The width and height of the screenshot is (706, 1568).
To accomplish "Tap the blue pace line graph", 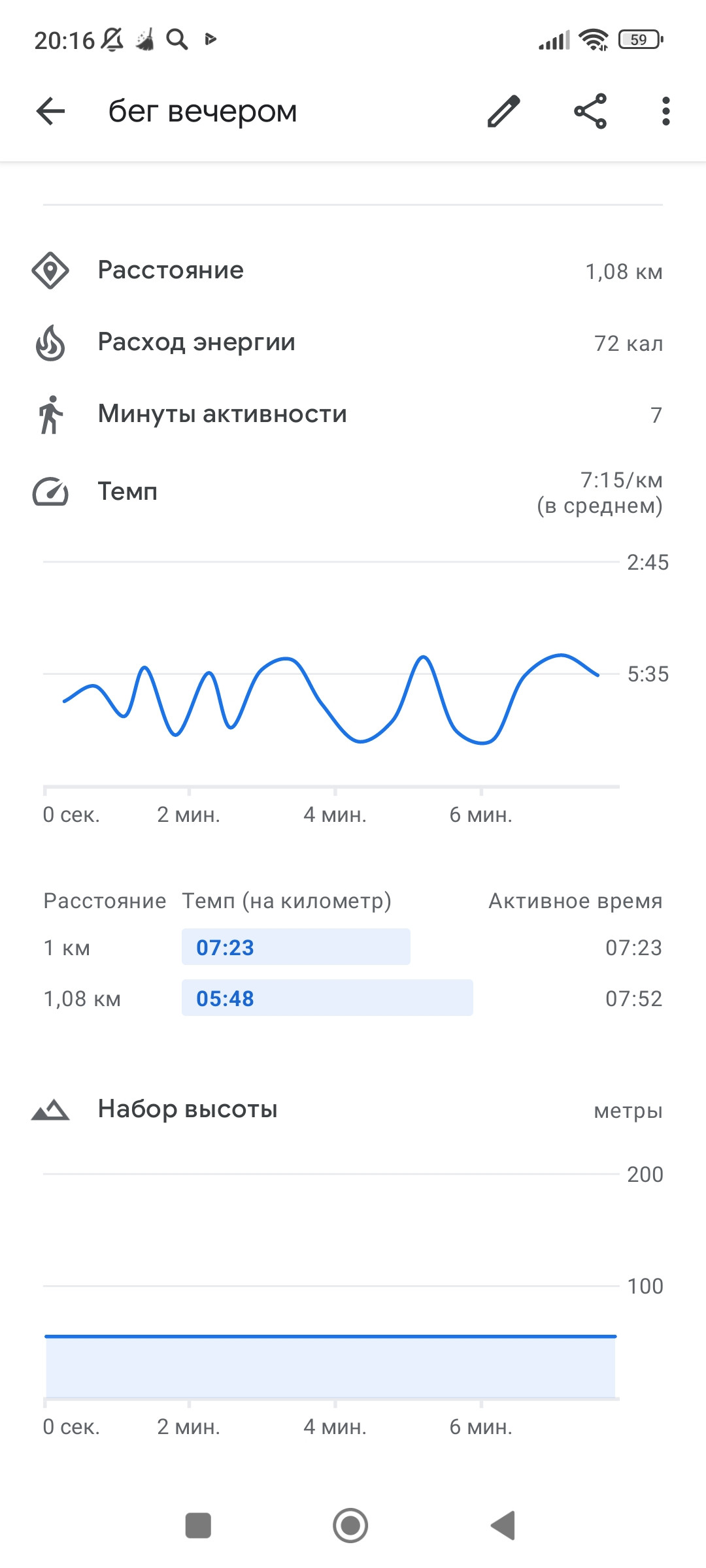I will tap(331, 699).
